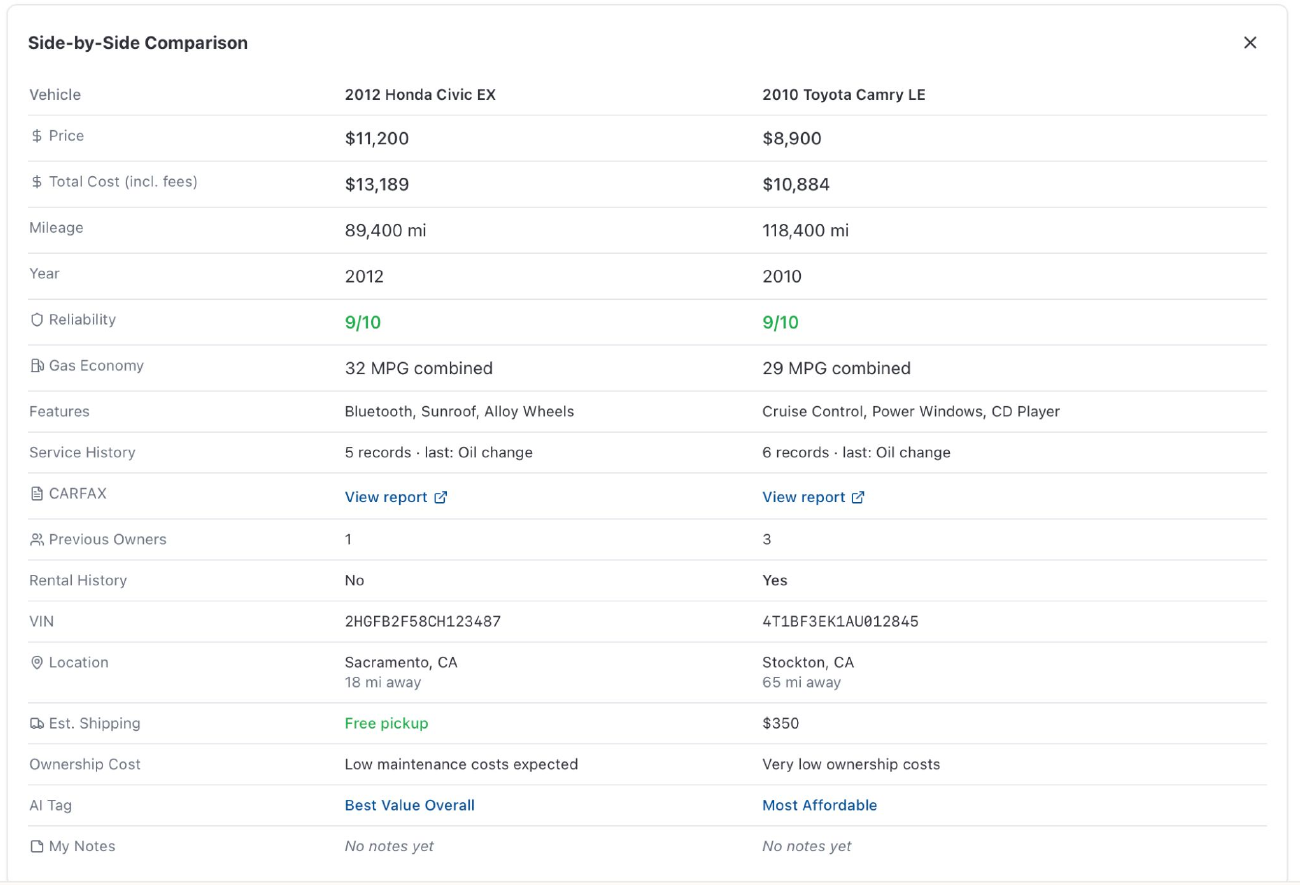The image size is (1300, 885).
Task: Click the Mileage row label
Action: [56, 228]
